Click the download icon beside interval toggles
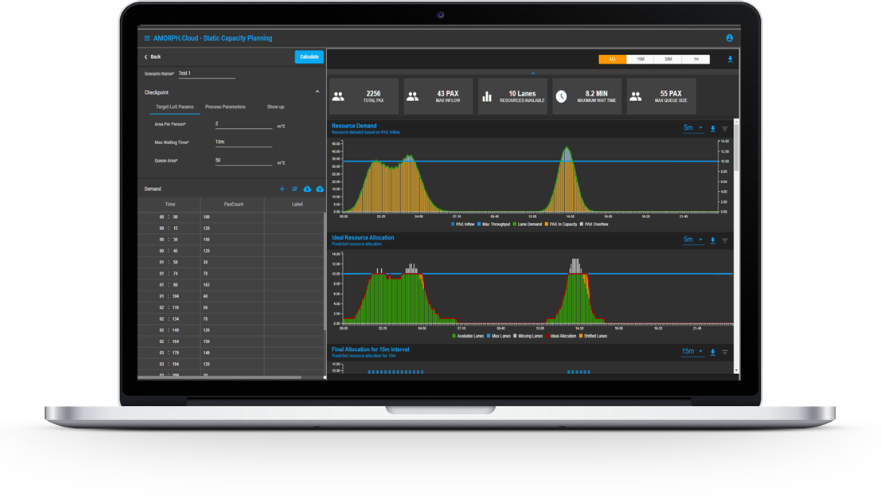The image size is (882, 500). click(x=730, y=59)
